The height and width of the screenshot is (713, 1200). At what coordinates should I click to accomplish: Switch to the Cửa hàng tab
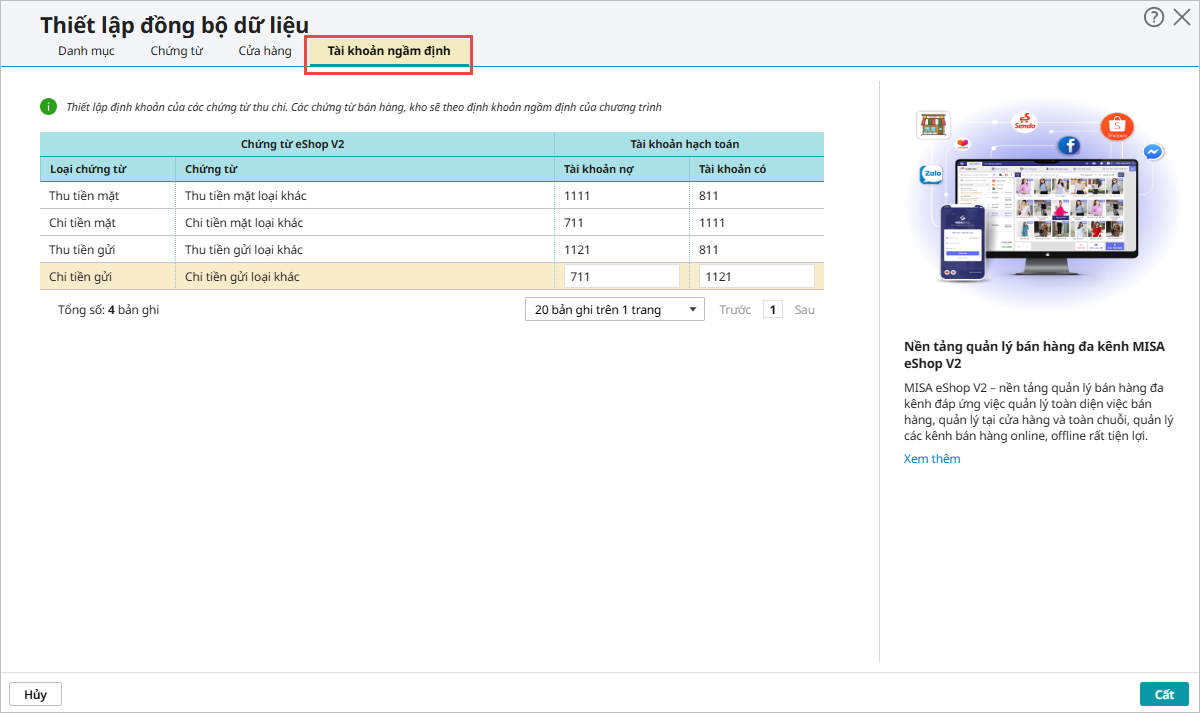(x=265, y=51)
